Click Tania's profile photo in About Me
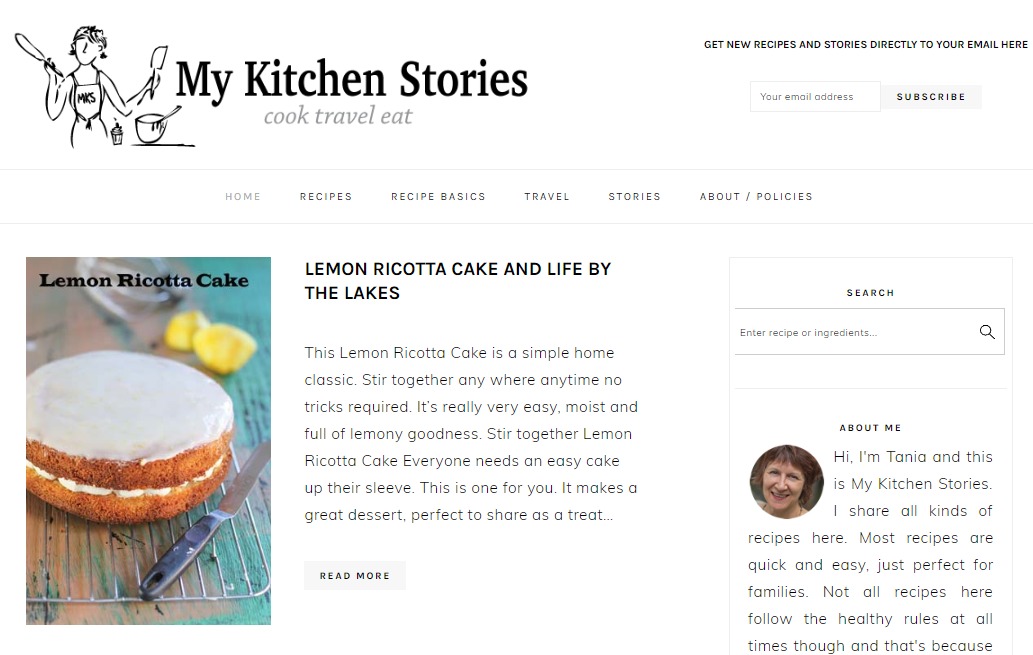The width and height of the screenshot is (1033, 655). coord(786,482)
